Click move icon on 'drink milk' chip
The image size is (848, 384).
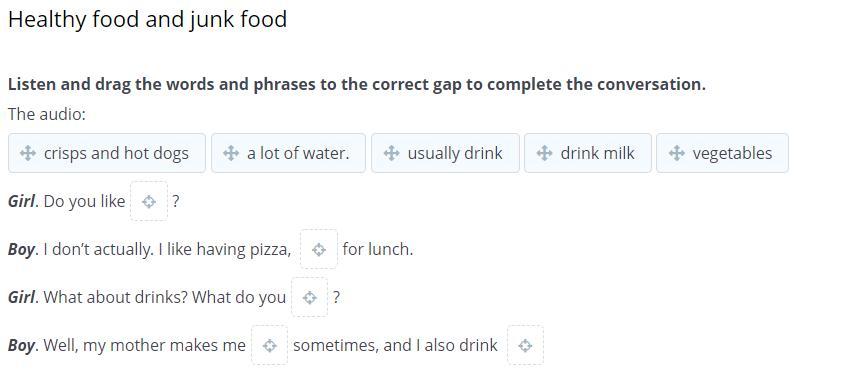click(x=544, y=154)
